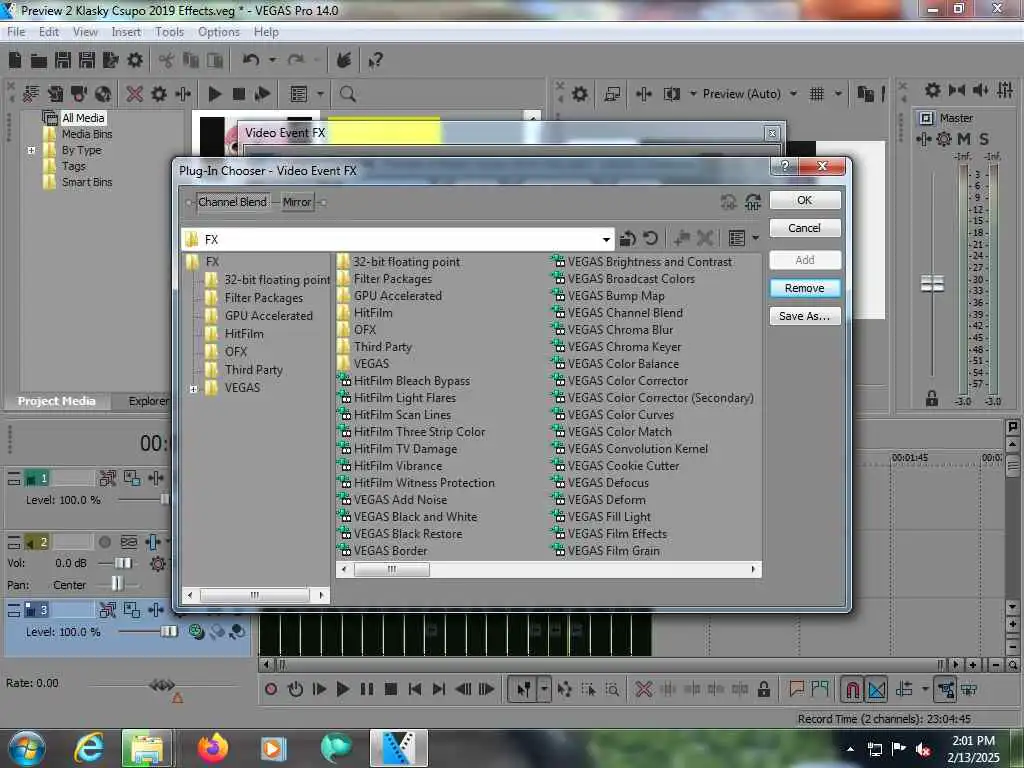Toggle the Master bus Solo S button
The width and height of the screenshot is (1024, 768).
pyautogui.click(x=984, y=139)
